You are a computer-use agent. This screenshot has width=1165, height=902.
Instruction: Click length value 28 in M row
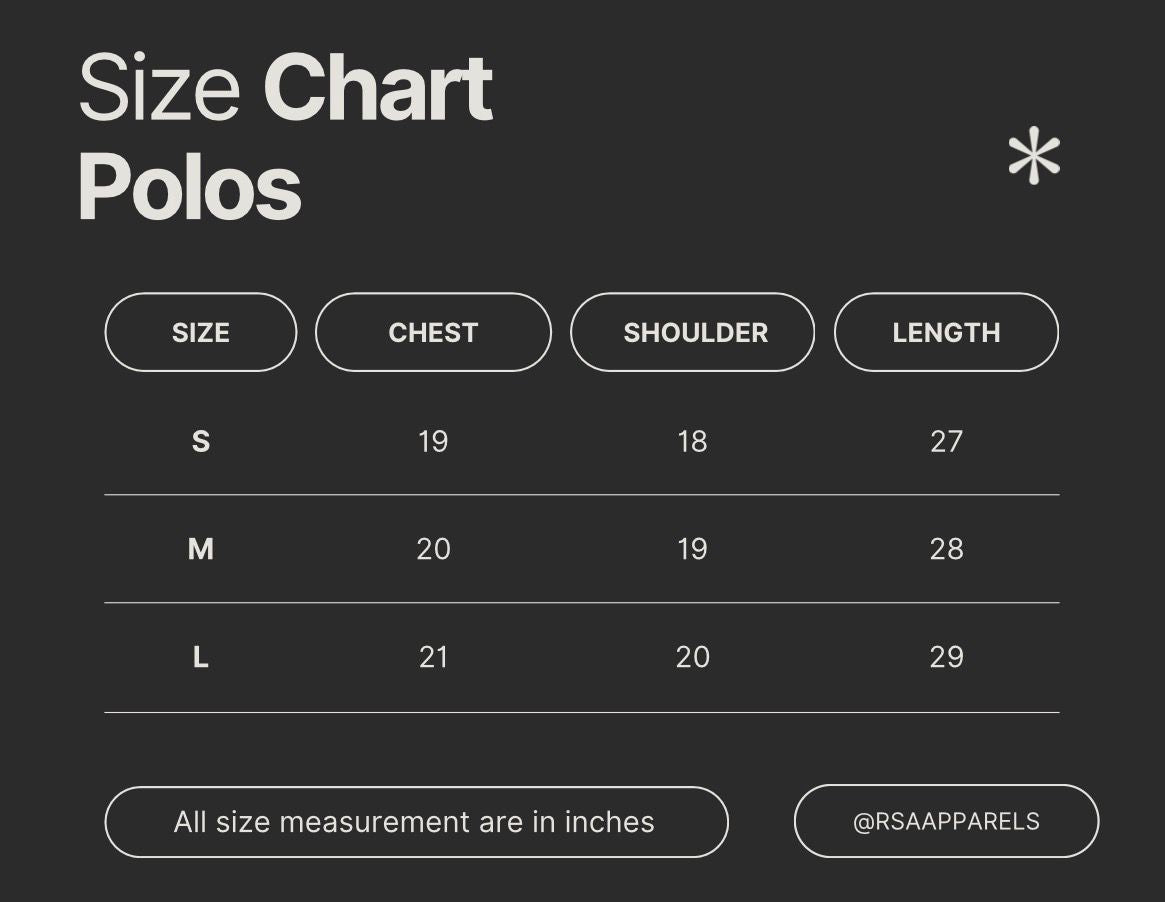click(946, 549)
